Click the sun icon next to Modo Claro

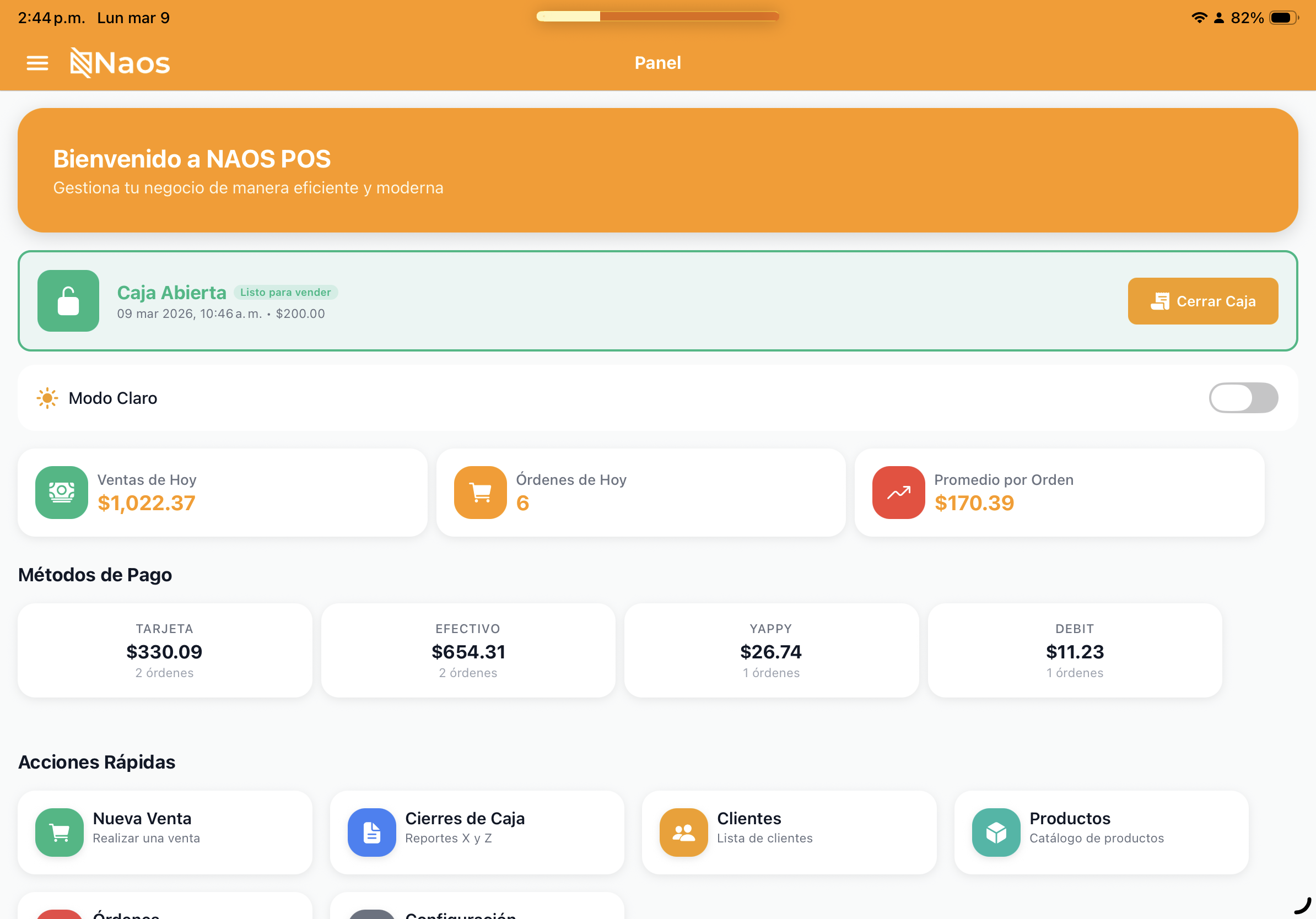click(x=47, y=398)
